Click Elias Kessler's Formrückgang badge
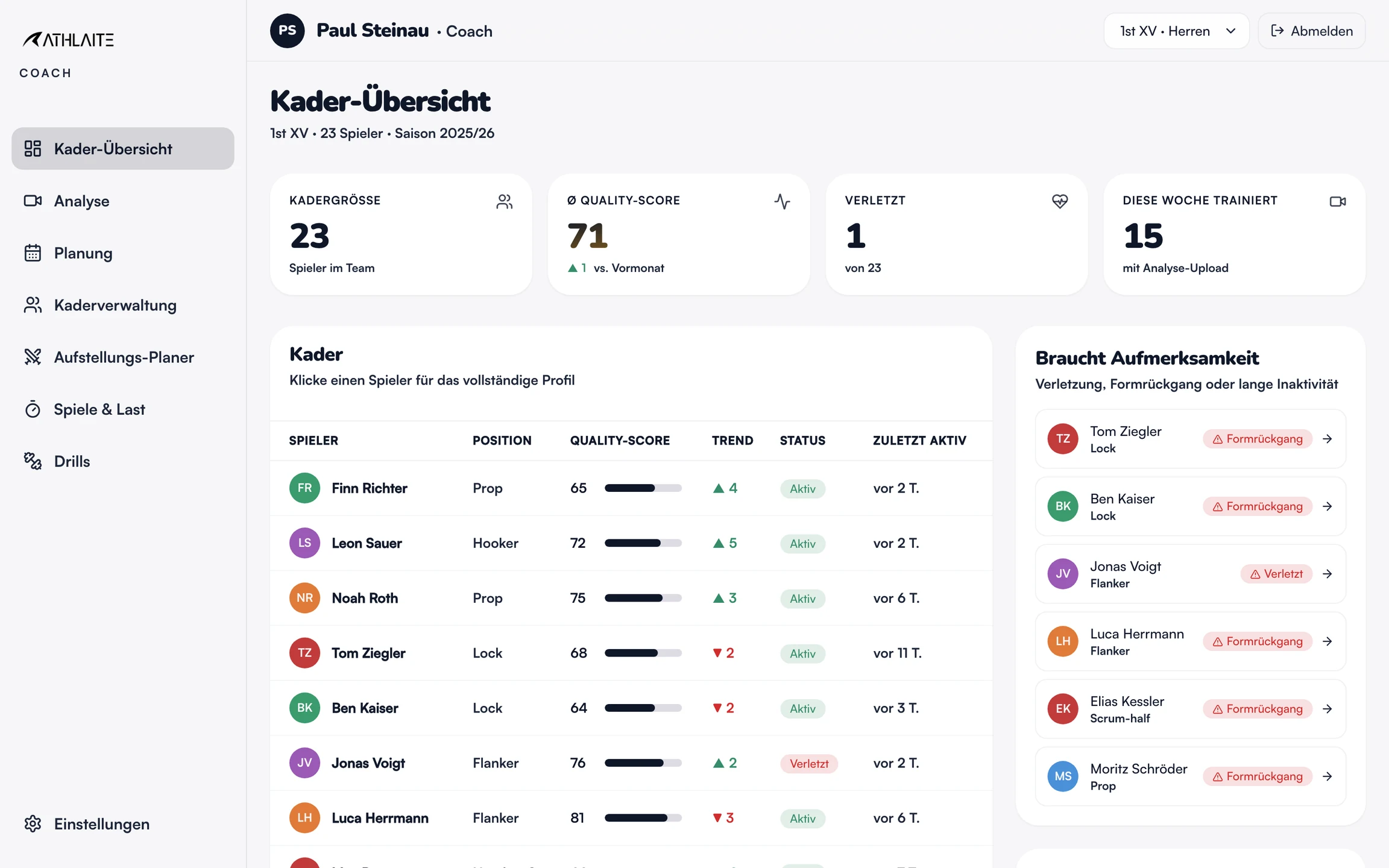 click(x=1258, y=709)
